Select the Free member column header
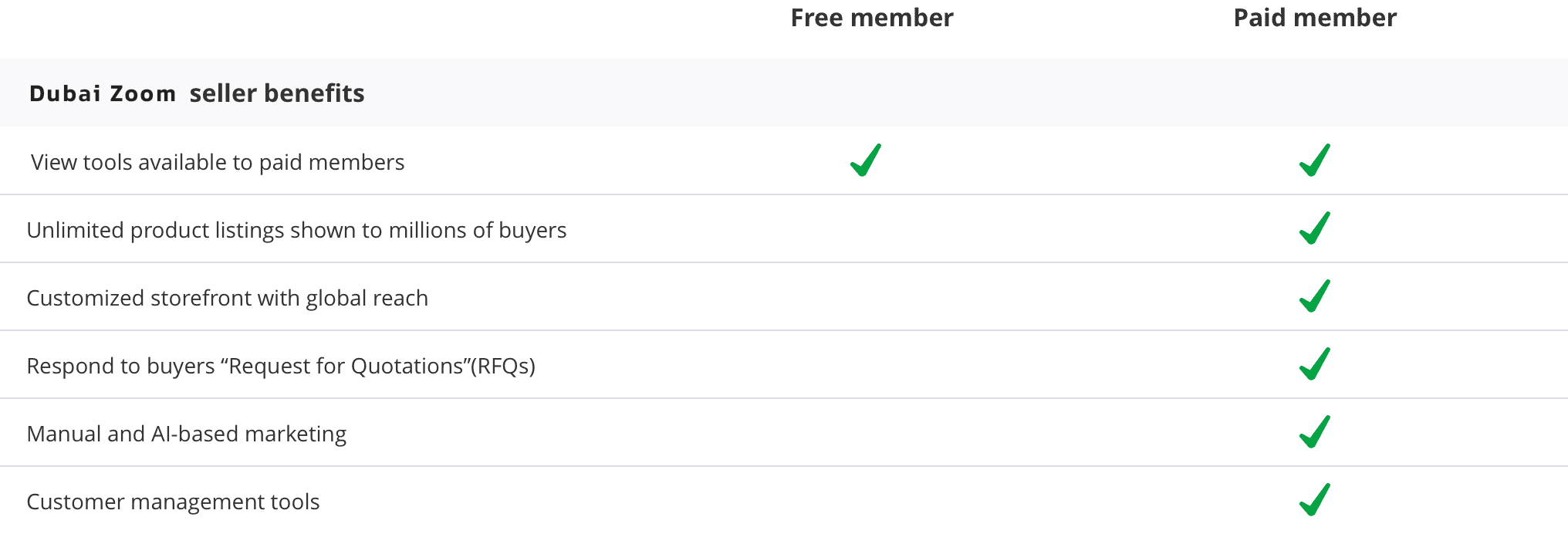The height and width of the screenshot is (534, 1568). point(872,19)
